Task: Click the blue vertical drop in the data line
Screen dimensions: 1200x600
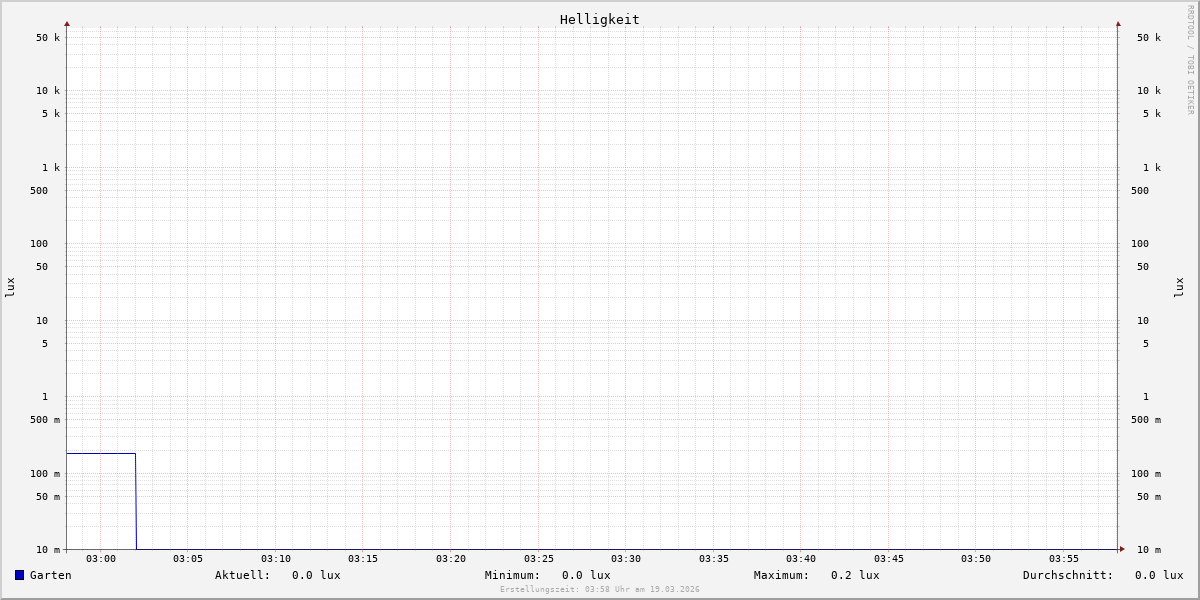Action: tap(136, 502)
